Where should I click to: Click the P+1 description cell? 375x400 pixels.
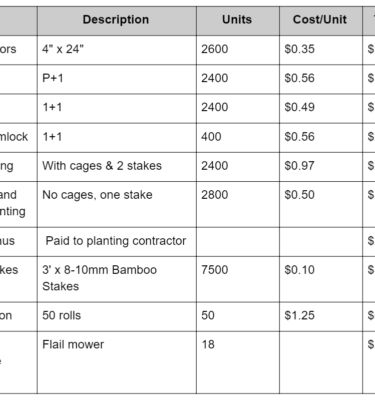(117, 79)
